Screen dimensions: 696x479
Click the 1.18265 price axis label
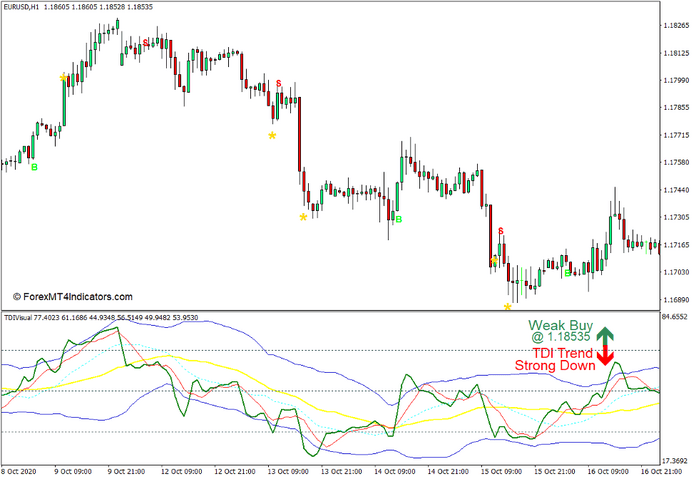(676, 26)
